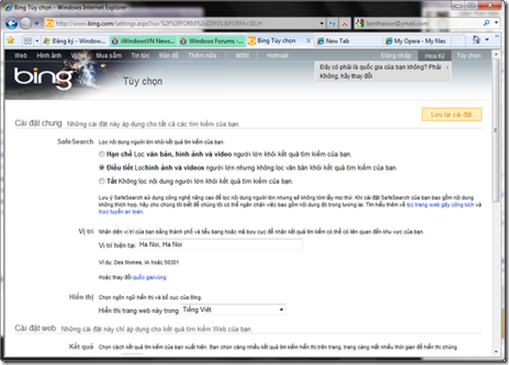Click the Hotmail link
The height and width of the screenshot is (365, 509).
coord(277,56)
